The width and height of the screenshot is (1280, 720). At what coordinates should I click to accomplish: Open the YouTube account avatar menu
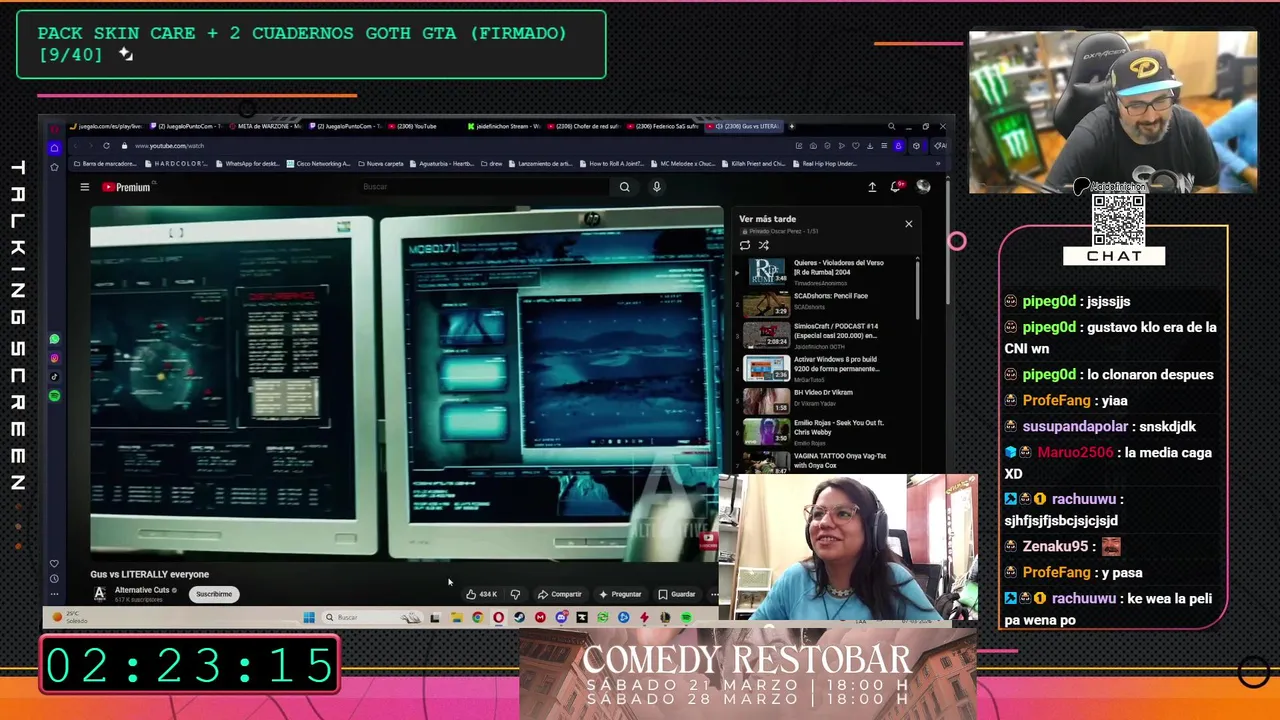point(923,187)
